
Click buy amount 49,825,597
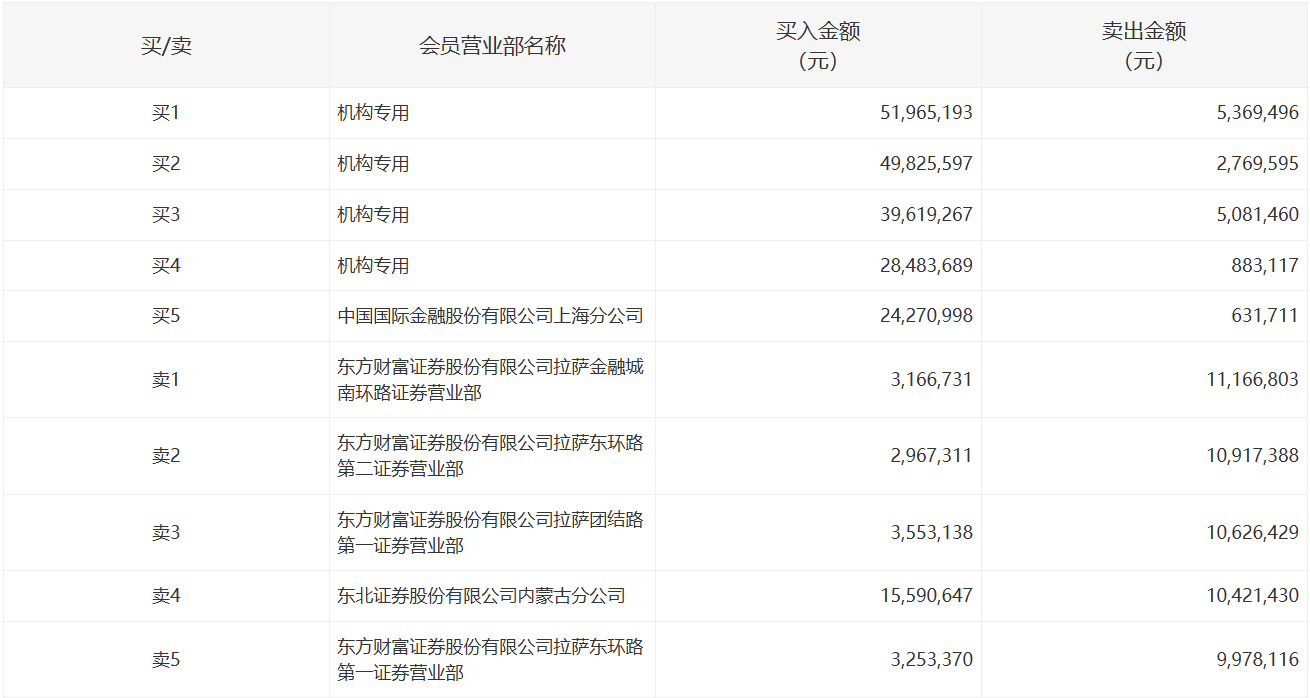pos(926,164)
